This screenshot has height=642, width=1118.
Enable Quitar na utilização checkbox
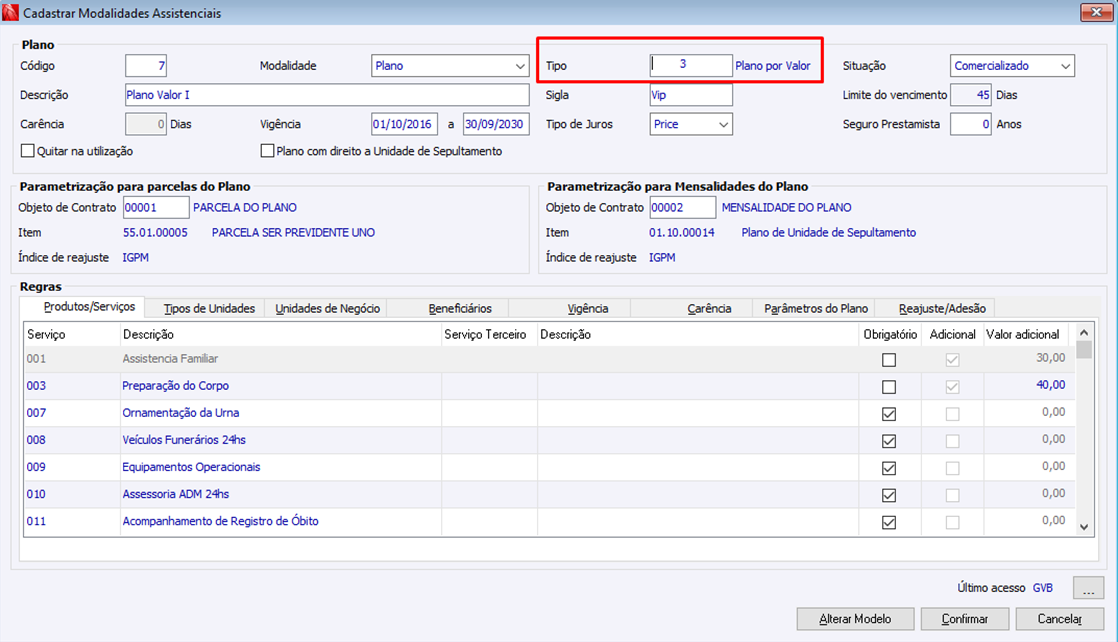pyautogui.click(x=28, y=151)
